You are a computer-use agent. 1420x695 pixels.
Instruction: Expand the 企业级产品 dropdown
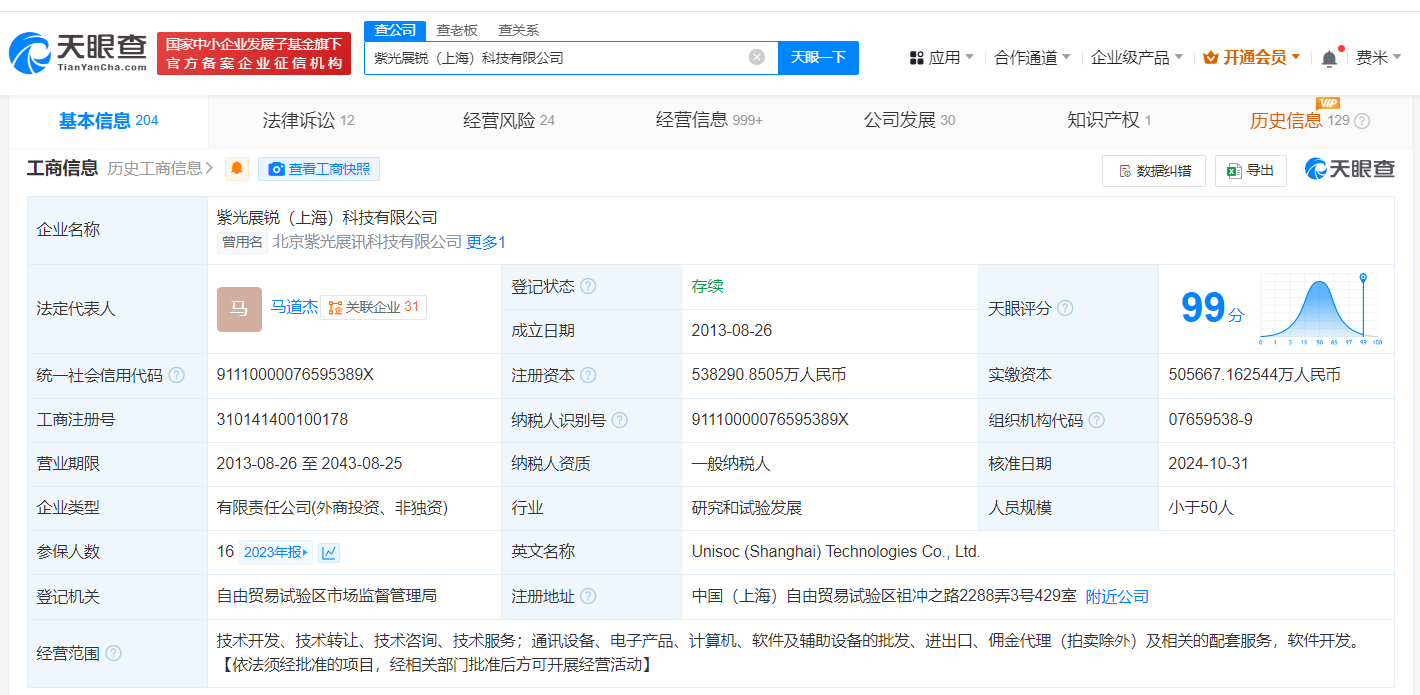pyautogui.click(x=1136, y=58)
